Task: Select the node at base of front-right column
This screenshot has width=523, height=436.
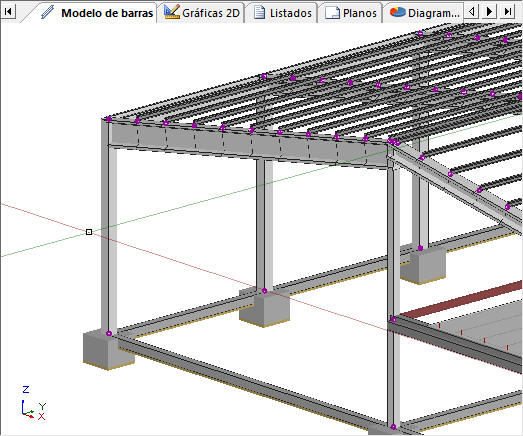Action: (x=393, y=427)
